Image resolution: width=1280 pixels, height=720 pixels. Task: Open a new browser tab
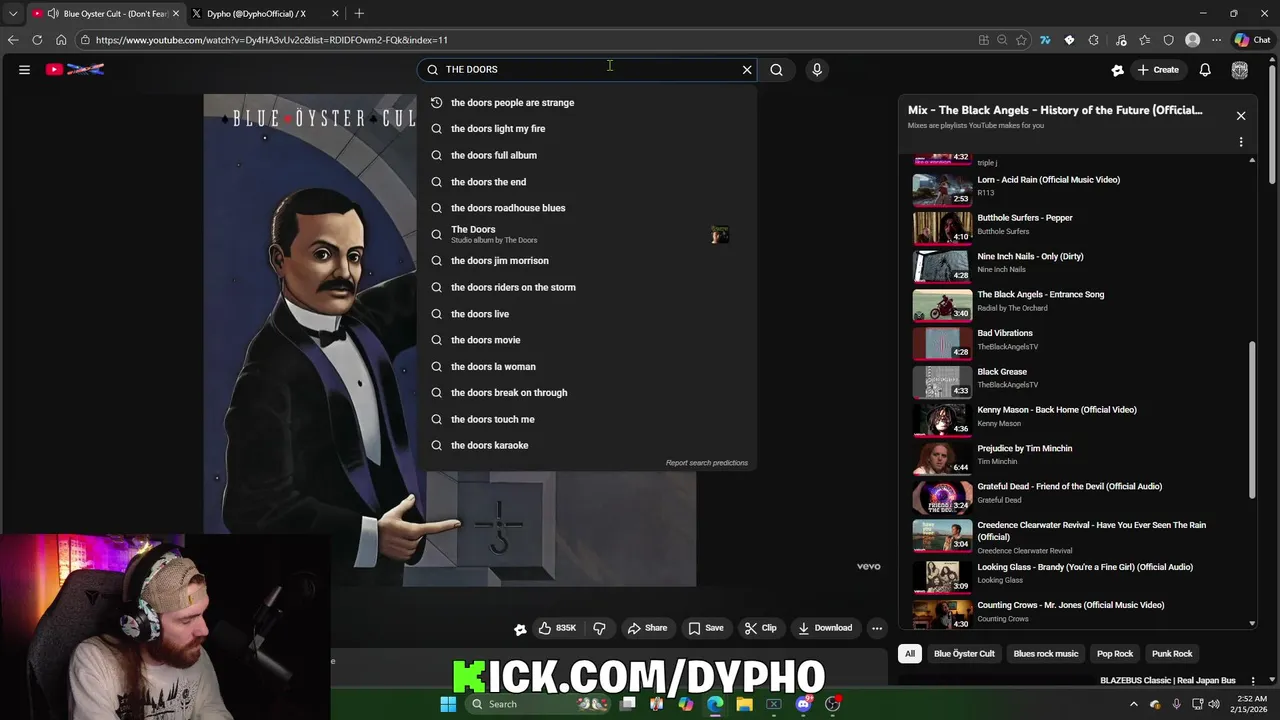[x=359, y=13]
